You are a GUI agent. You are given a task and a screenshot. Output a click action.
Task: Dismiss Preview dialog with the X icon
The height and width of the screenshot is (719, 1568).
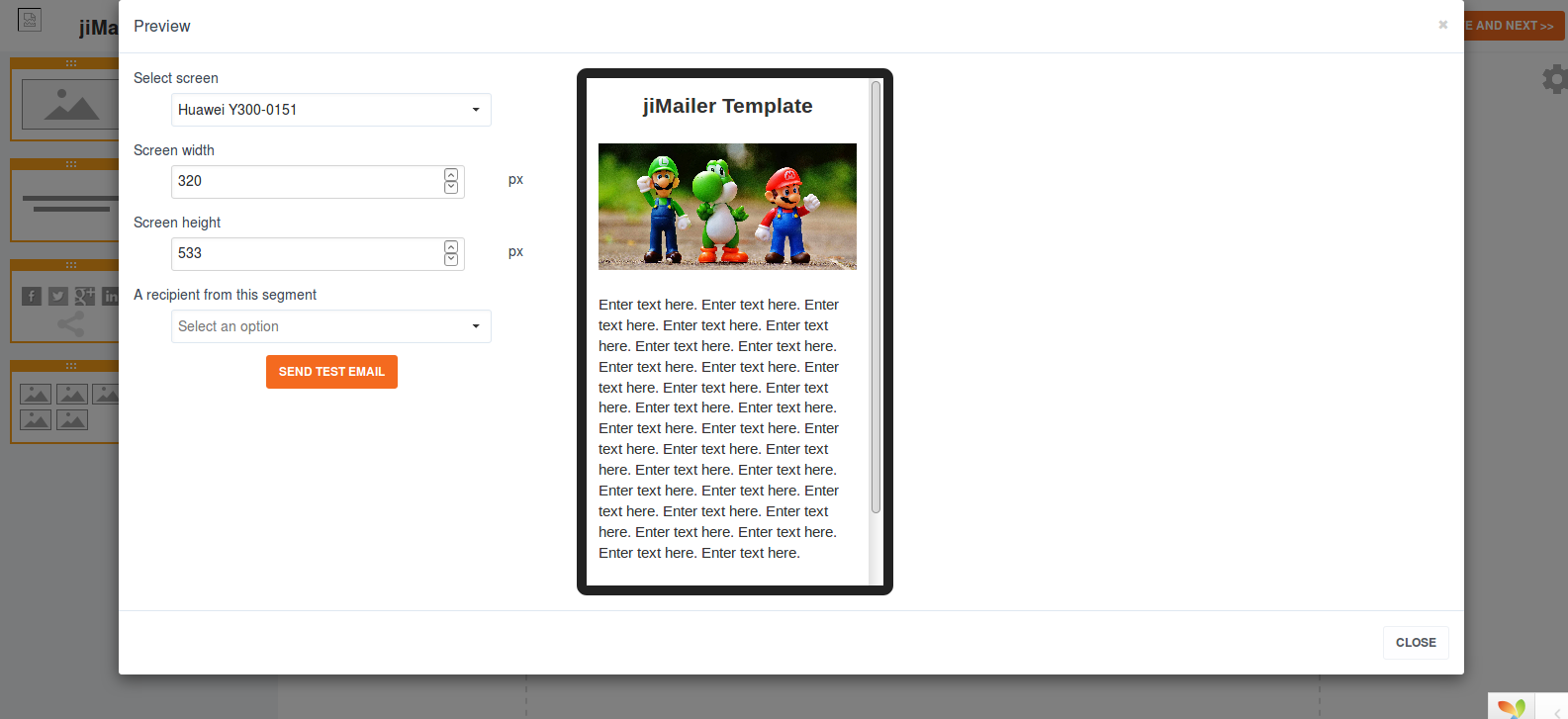[1443, 25]
